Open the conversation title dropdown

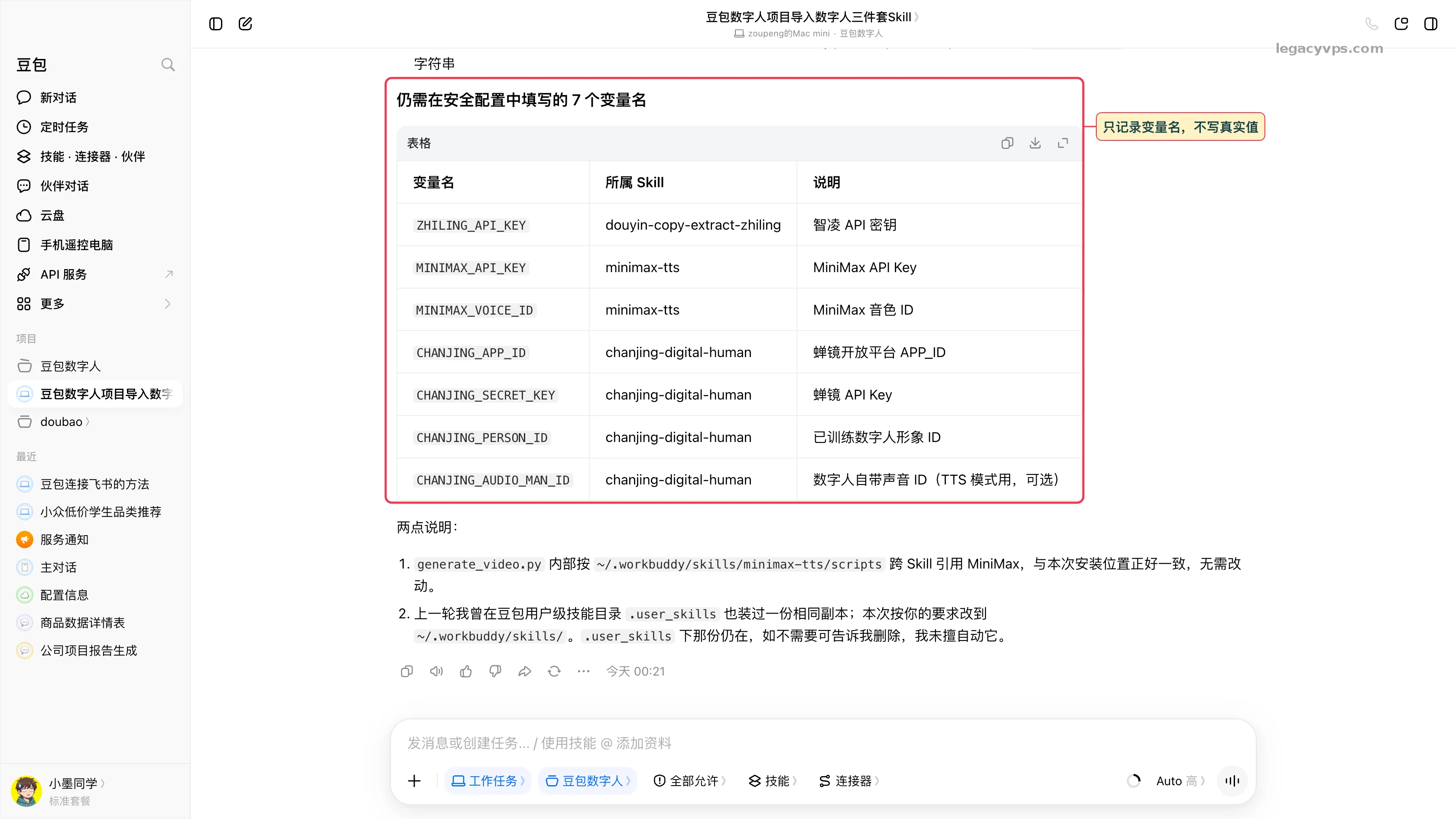pyautogui.click(x=812, y=17)
